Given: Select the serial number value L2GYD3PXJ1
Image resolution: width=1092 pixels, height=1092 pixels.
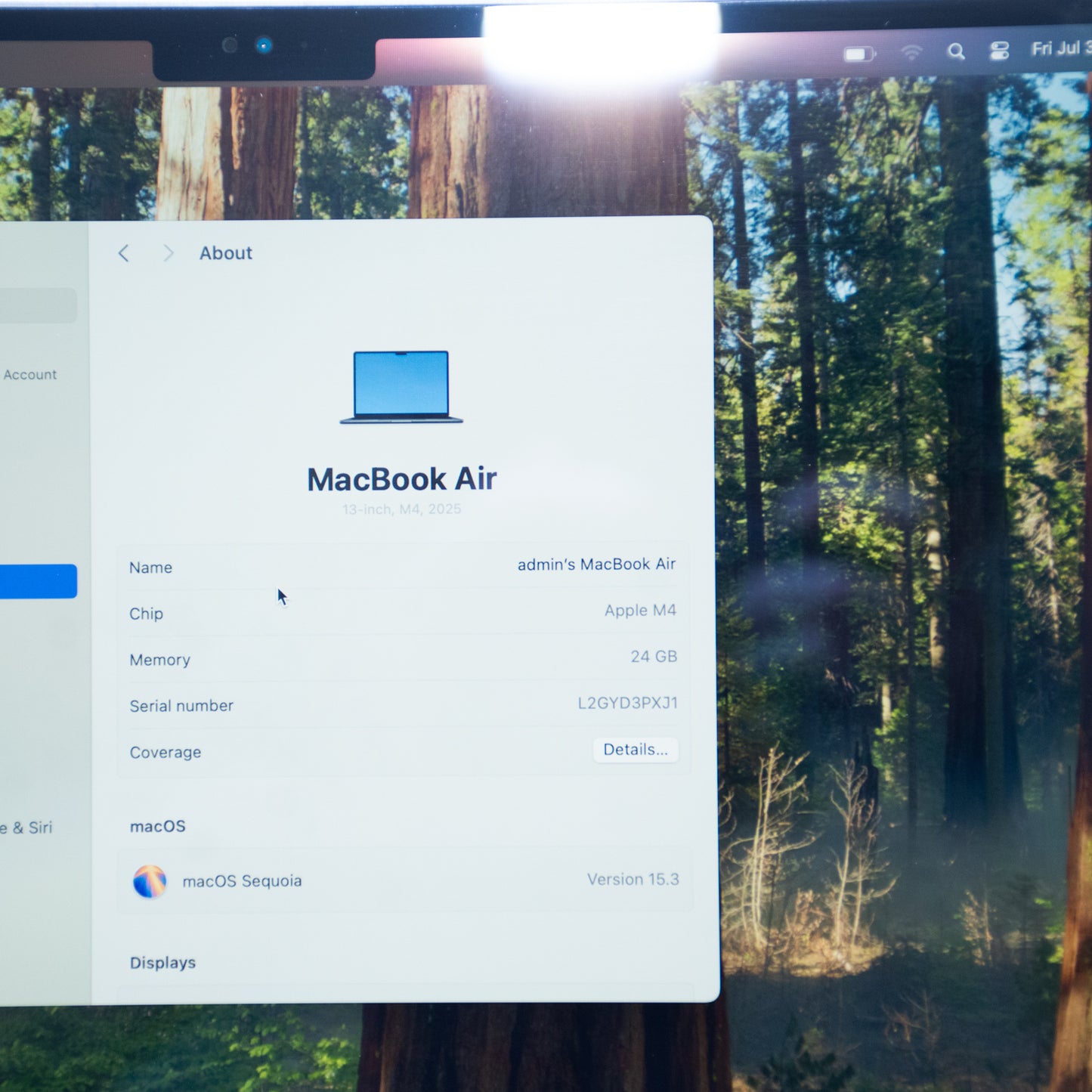Looking at the screenshot, I should click(627, 703).
